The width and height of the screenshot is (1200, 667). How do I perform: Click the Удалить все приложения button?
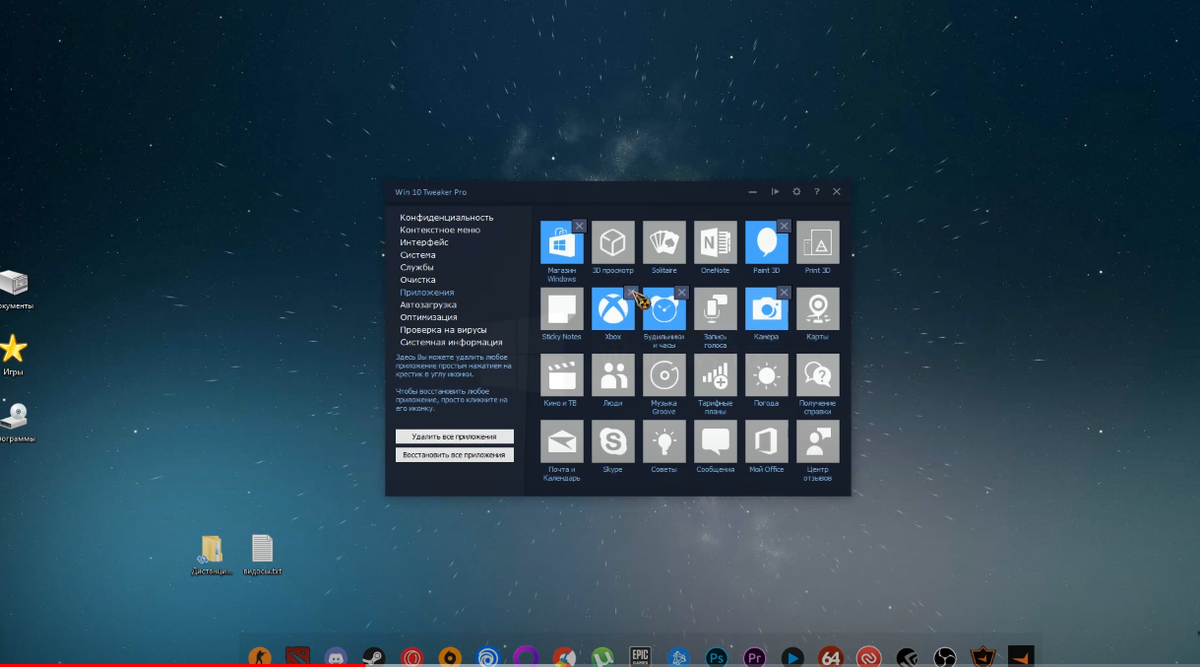pos(454,437)
